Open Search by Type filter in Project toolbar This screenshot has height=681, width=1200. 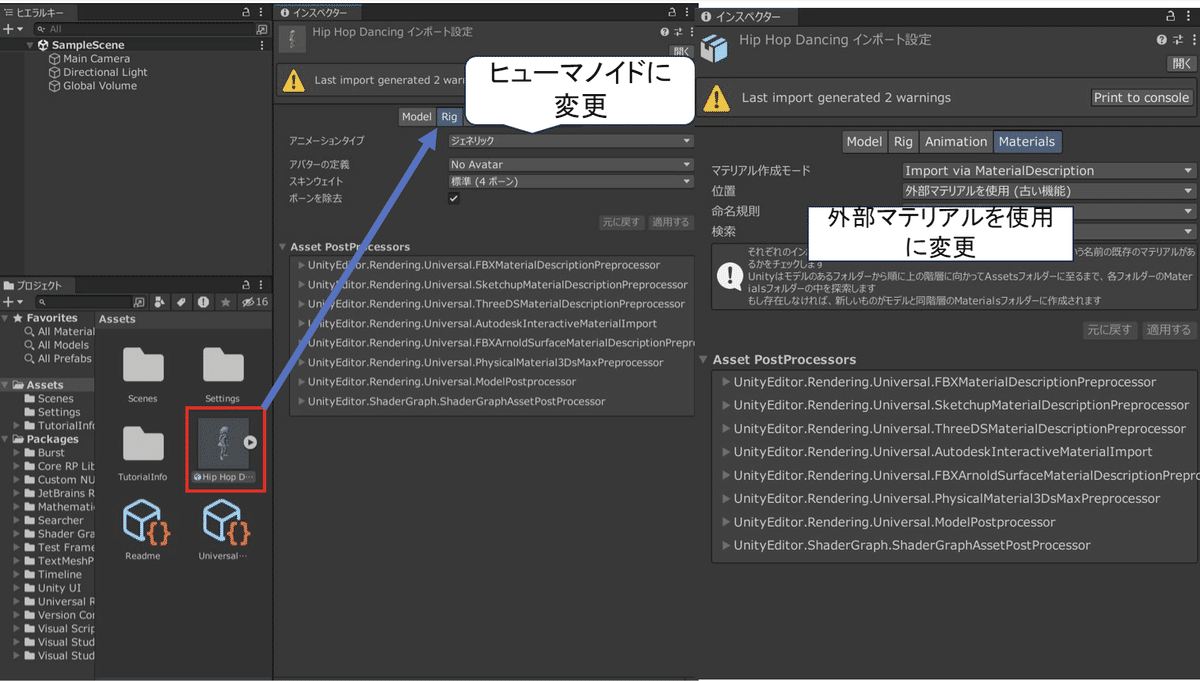point(161,301)
